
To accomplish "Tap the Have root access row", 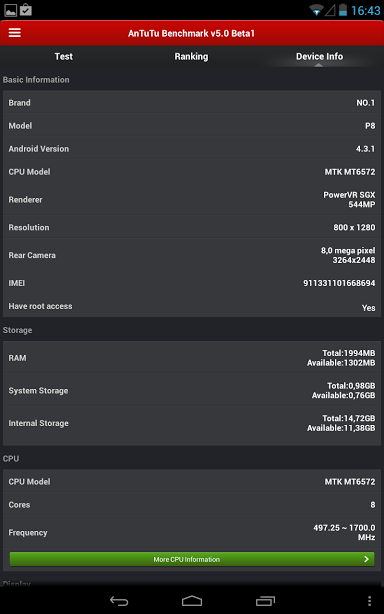I will (x=192, y=306).
